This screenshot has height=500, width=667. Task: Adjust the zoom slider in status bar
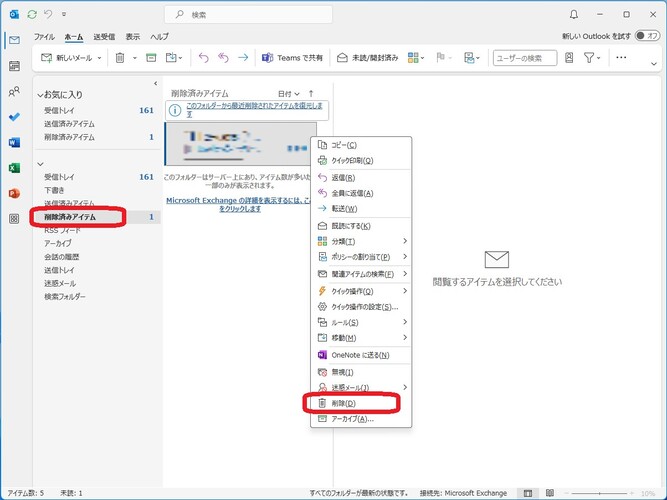coord(599,493)
